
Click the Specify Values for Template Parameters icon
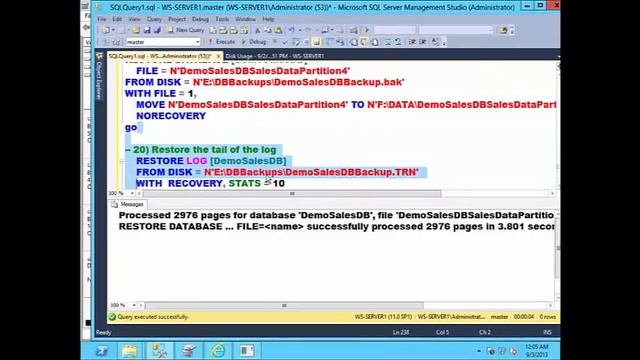tap(435, 42)
